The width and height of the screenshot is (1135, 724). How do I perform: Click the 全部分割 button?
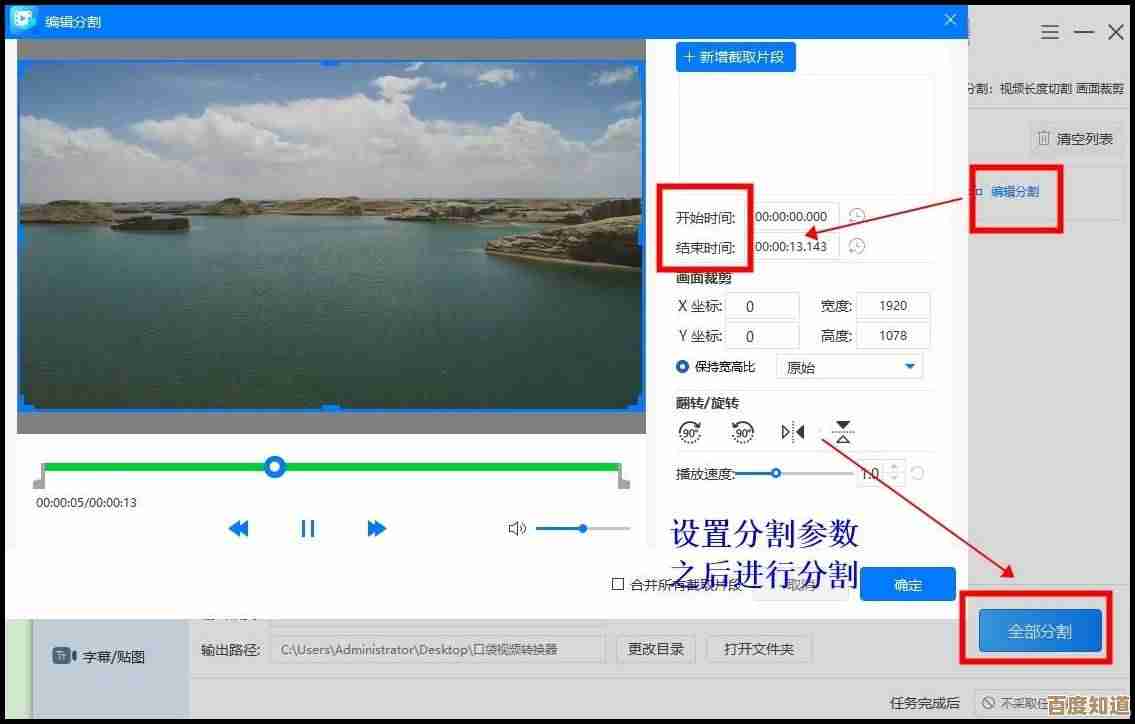tap(1037, 630)
